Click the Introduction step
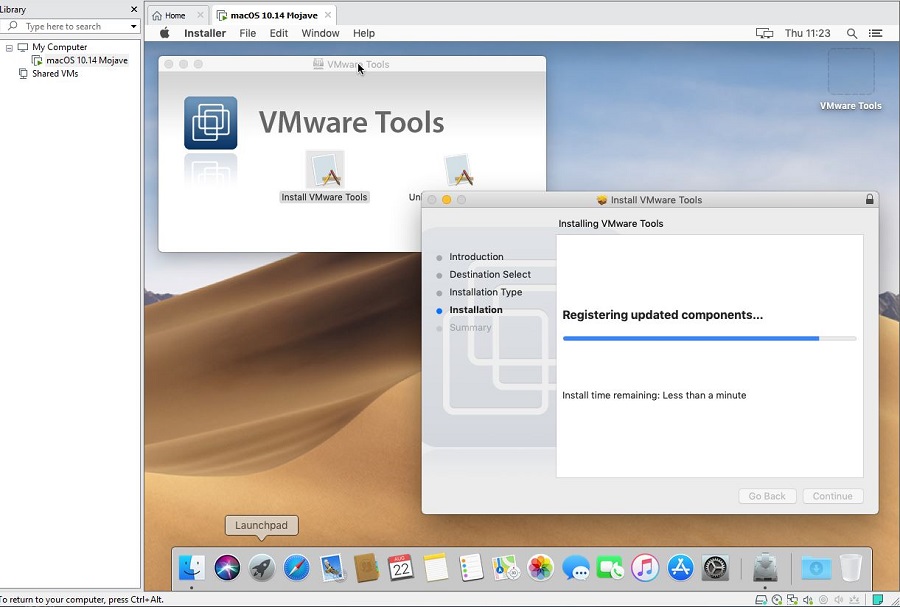This screenshot has height=607, width=900. tap(476, 256)
